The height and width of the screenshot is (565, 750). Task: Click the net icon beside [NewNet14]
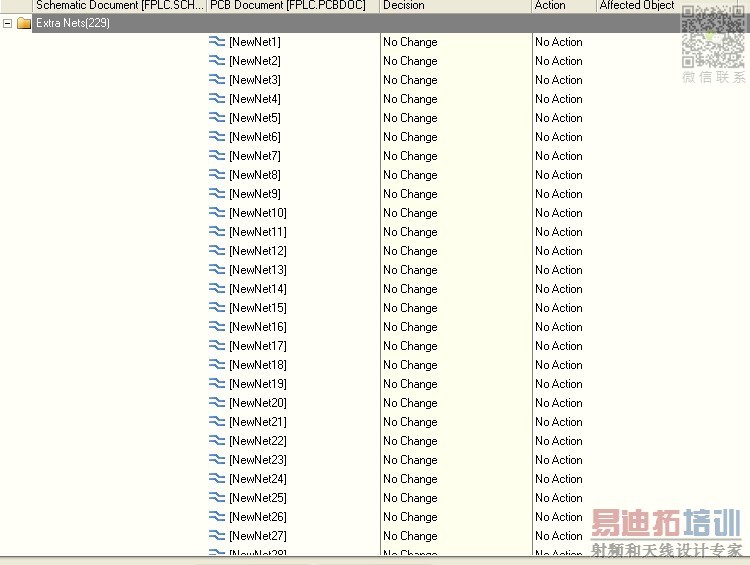(217, 288)
